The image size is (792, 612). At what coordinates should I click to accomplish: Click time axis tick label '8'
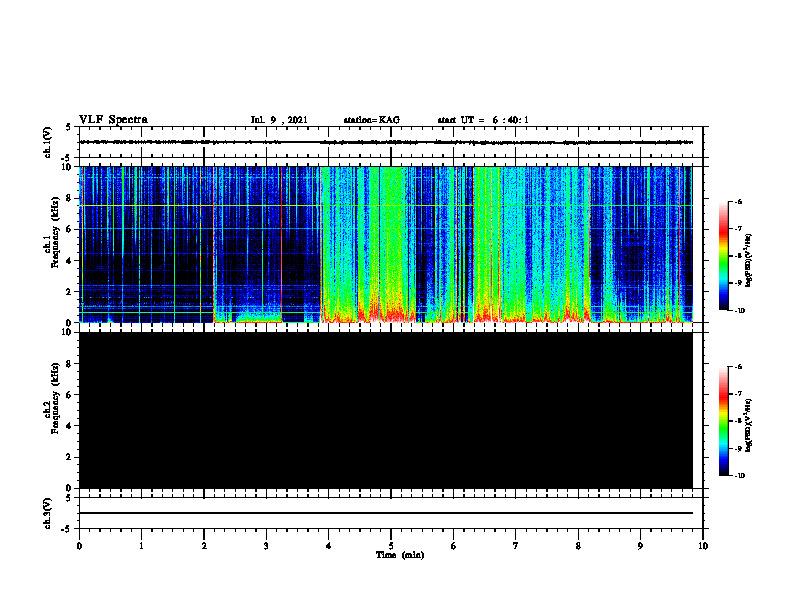coord(578,546)
